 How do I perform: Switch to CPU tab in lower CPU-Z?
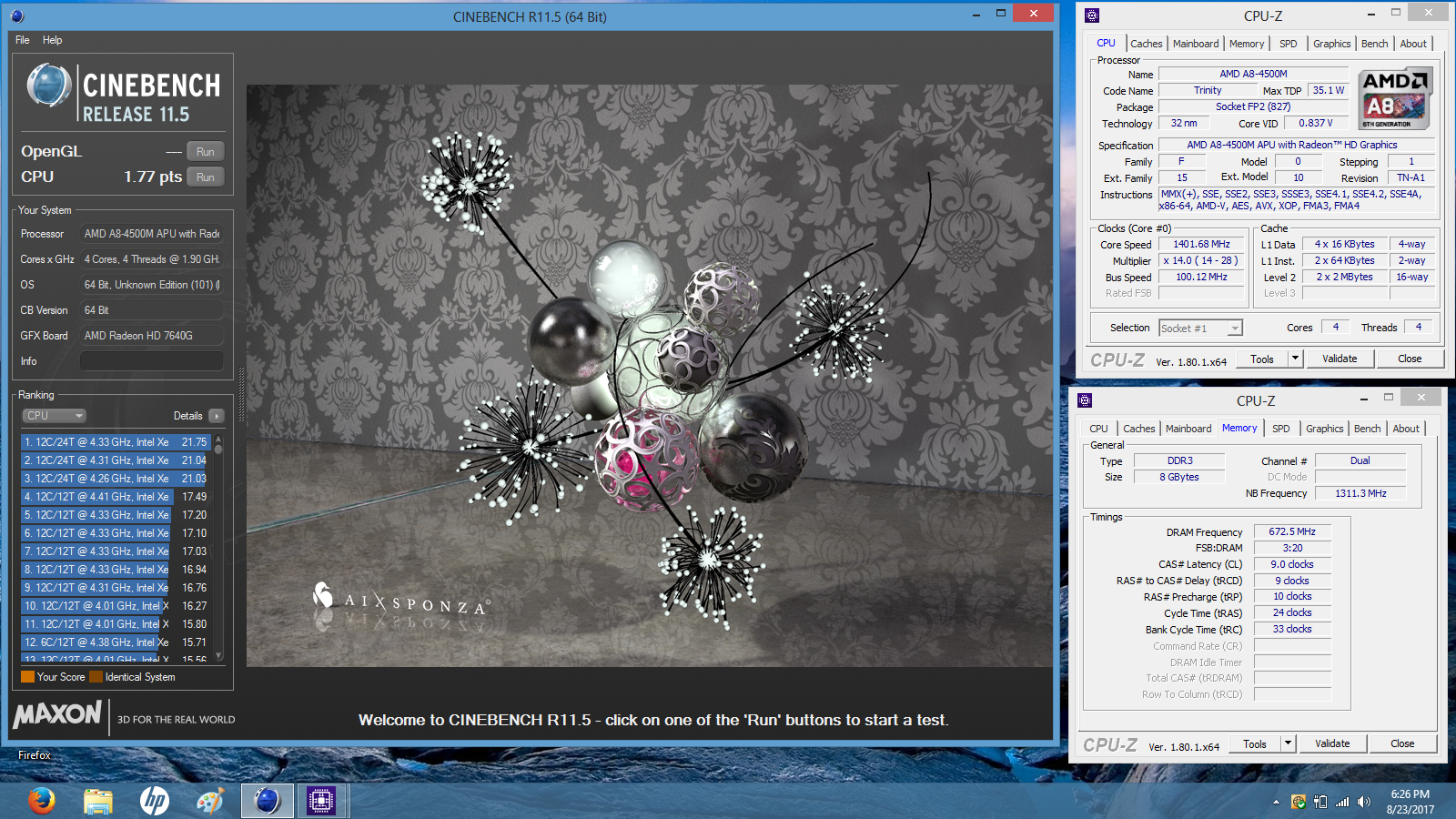click(x=1099, y=429)
